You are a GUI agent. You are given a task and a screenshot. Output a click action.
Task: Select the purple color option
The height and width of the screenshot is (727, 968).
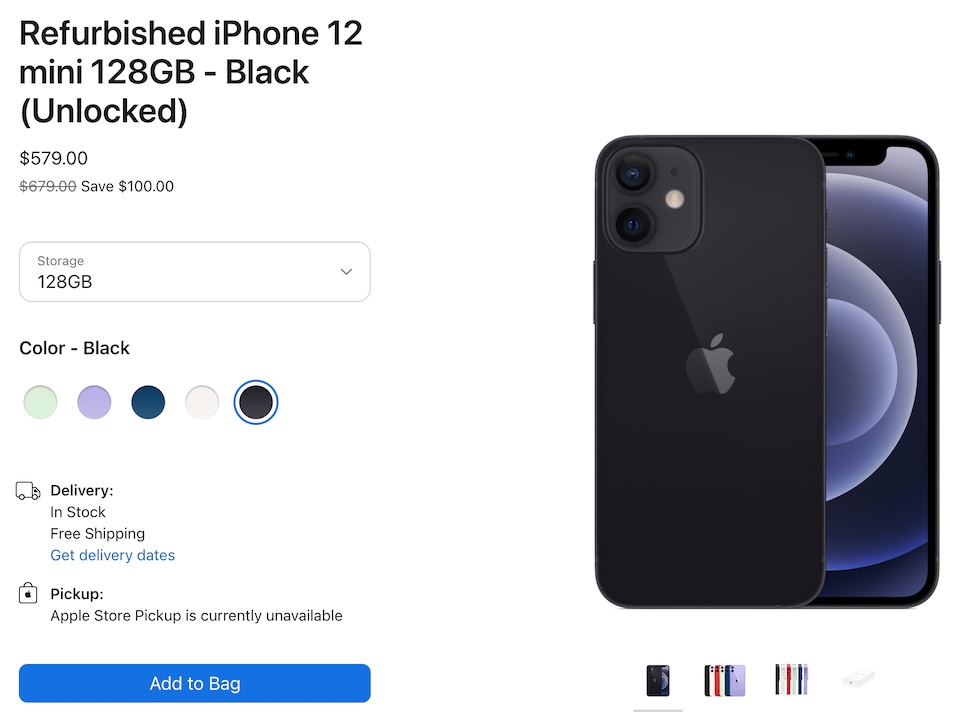point(94,402)
